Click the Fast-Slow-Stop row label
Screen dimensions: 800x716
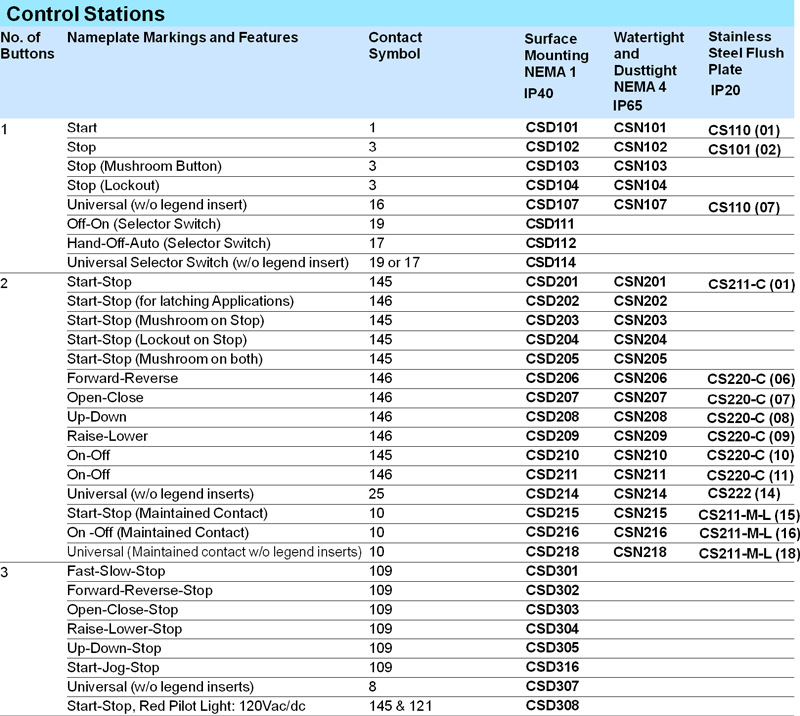pyautogui.click(x=116, y=572)
